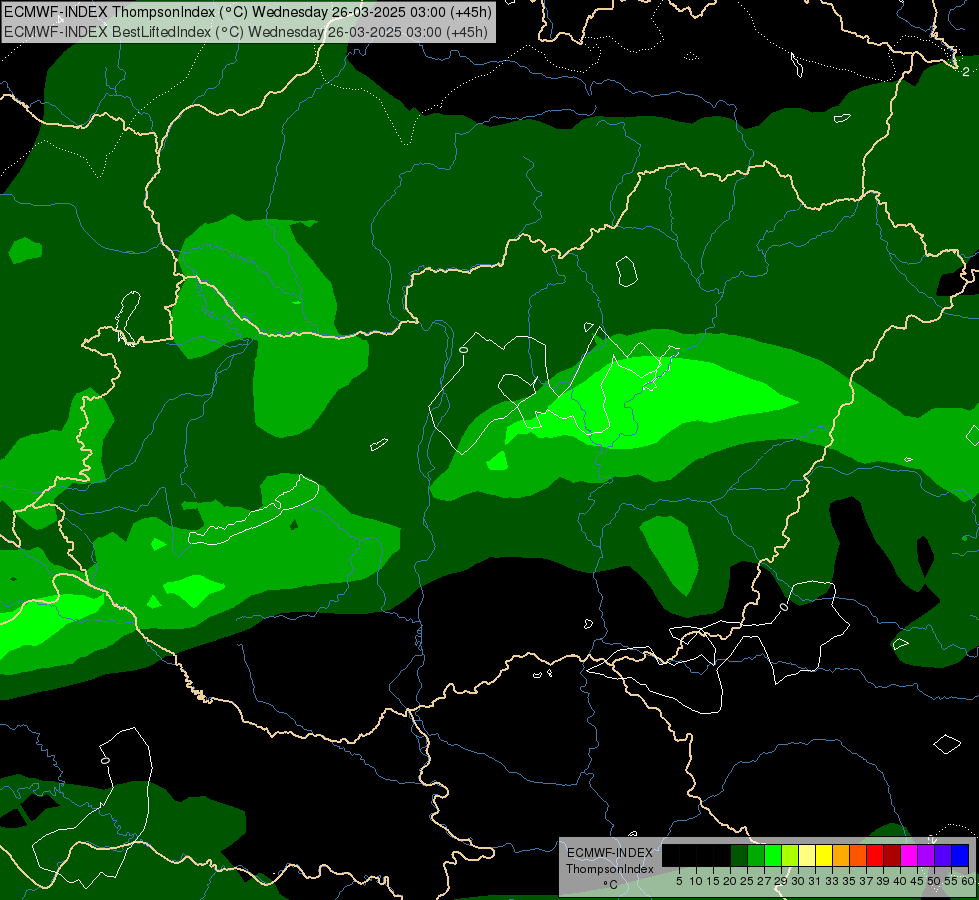
Task: Choose the orange 33–35 legend swatch
Action: click(841, 855)
